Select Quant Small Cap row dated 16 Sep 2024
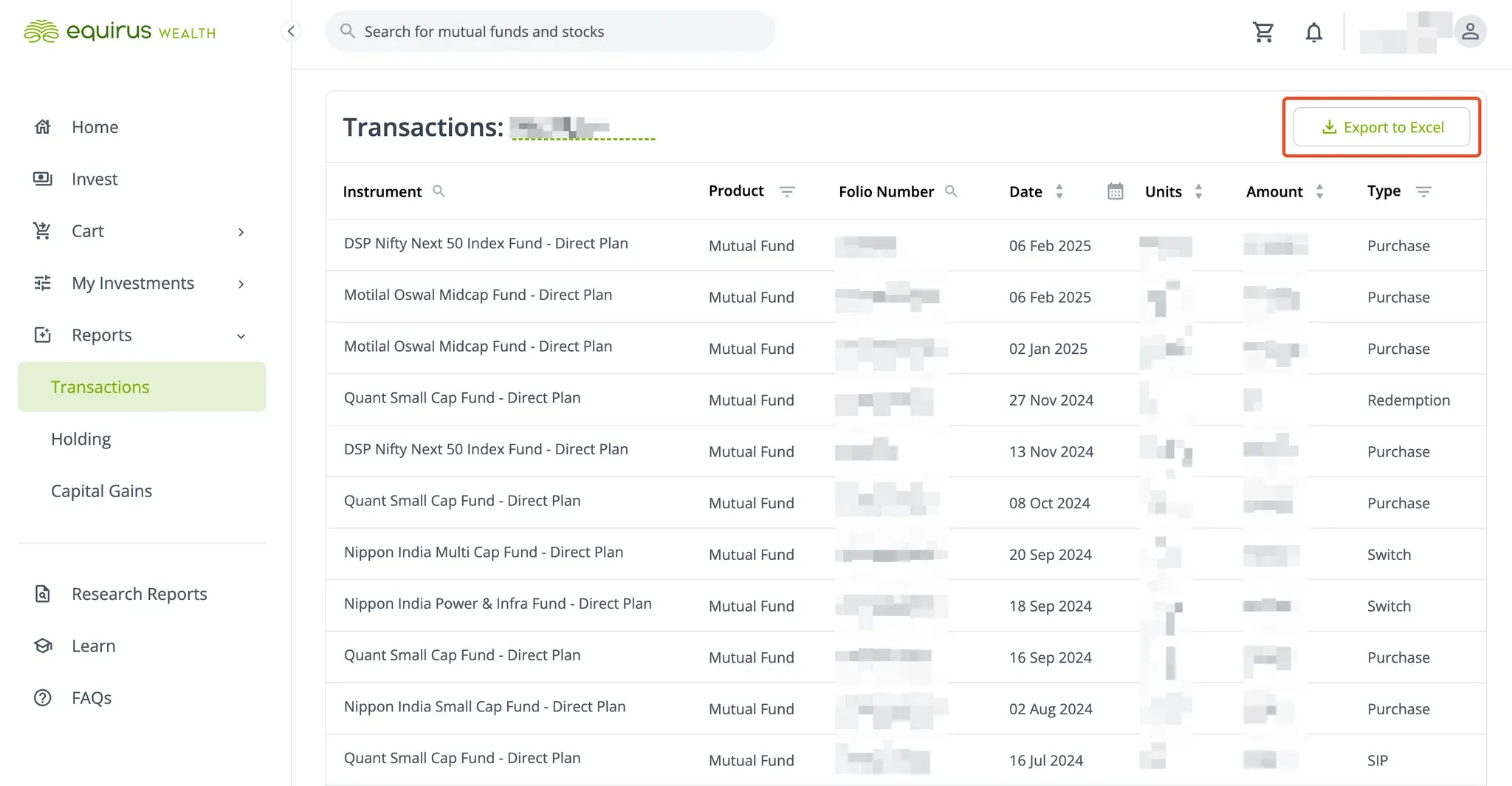Viewport: 1512px width, 786px height. click(x=906, y=657)
